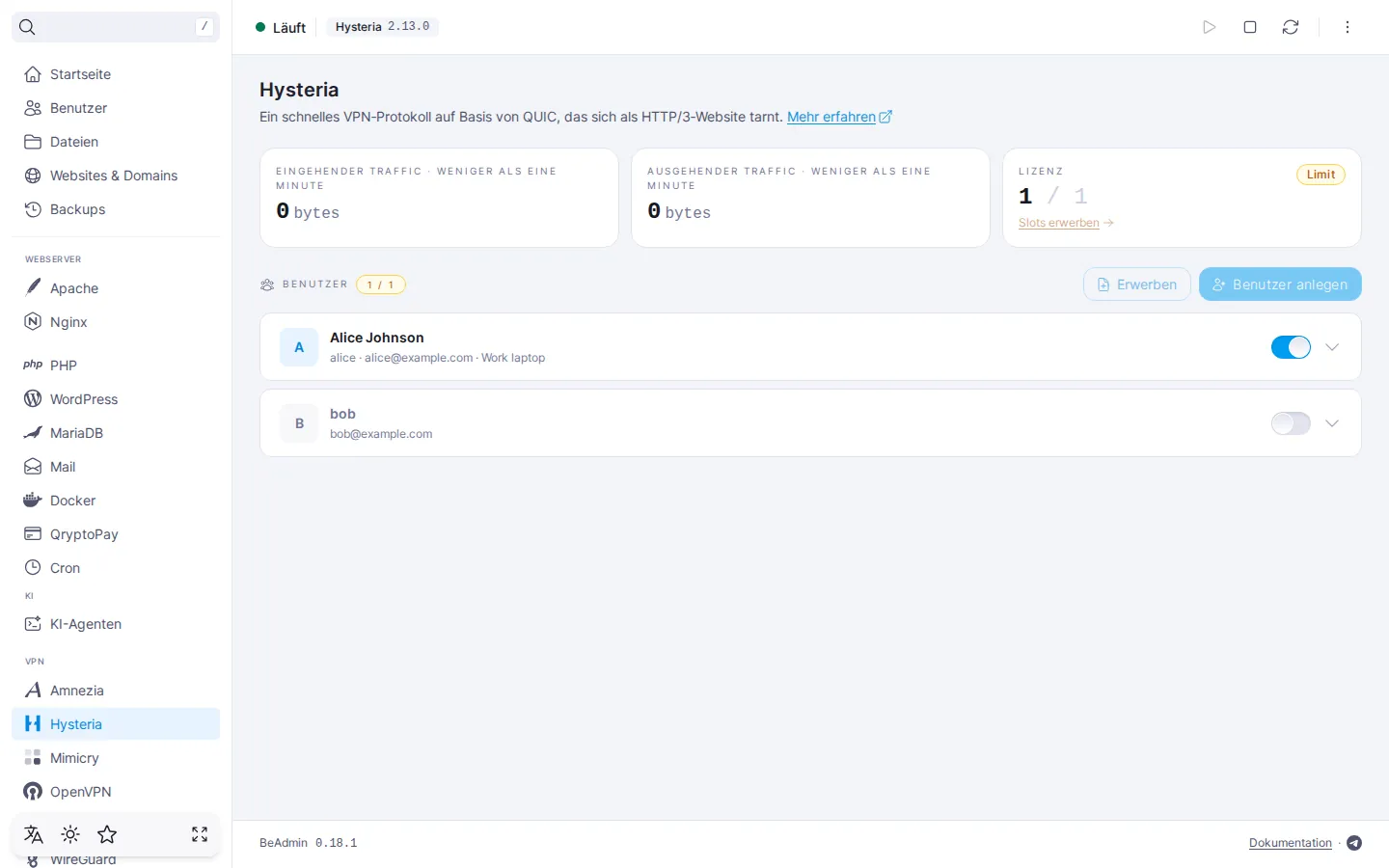1389x868 pixels.
Task: Click the language translate icon
Action: [34, 834]
